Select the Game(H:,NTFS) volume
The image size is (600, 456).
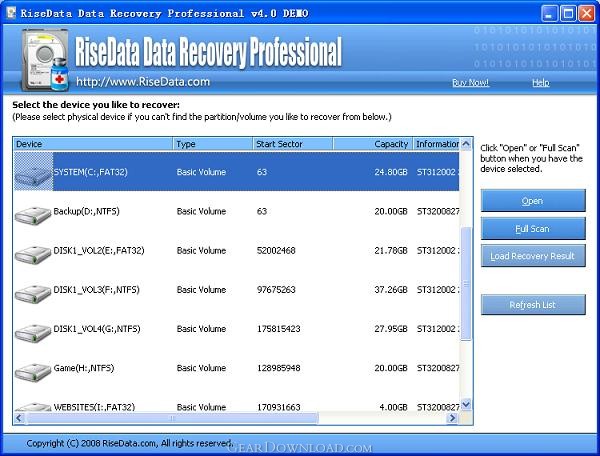coord(84,368)
